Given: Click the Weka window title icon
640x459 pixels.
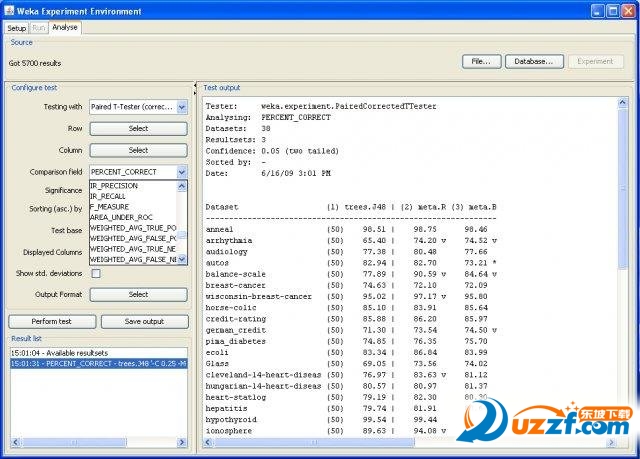Looking at the screenshot, I should click(x=9, y=11).
